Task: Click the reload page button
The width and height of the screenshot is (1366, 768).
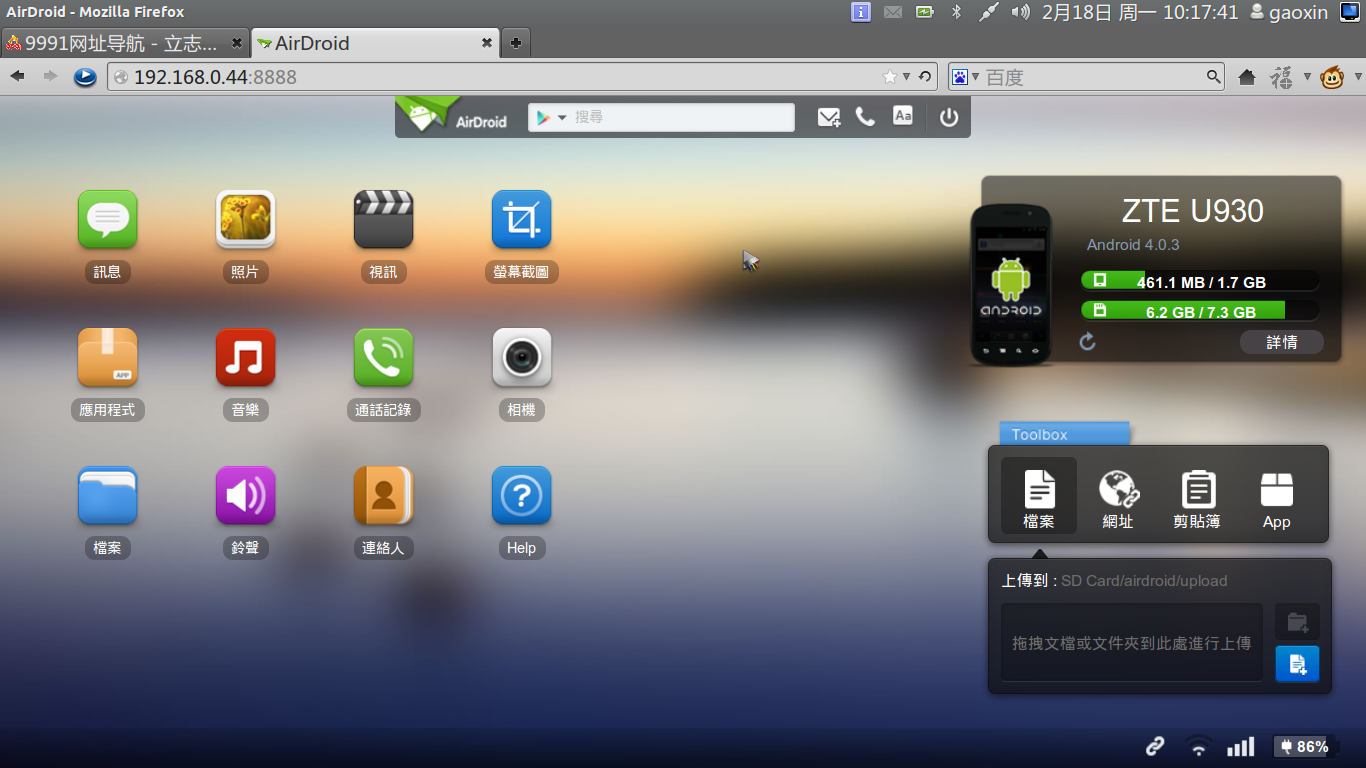Action: click(x=925, y=77)
